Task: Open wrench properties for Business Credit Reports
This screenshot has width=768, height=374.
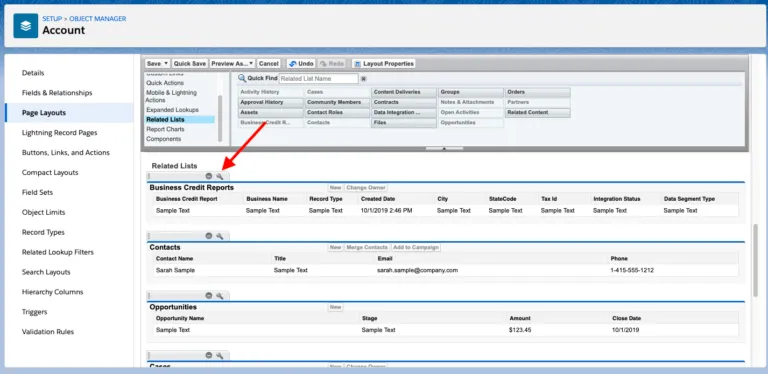Action: tap(219, 176)
